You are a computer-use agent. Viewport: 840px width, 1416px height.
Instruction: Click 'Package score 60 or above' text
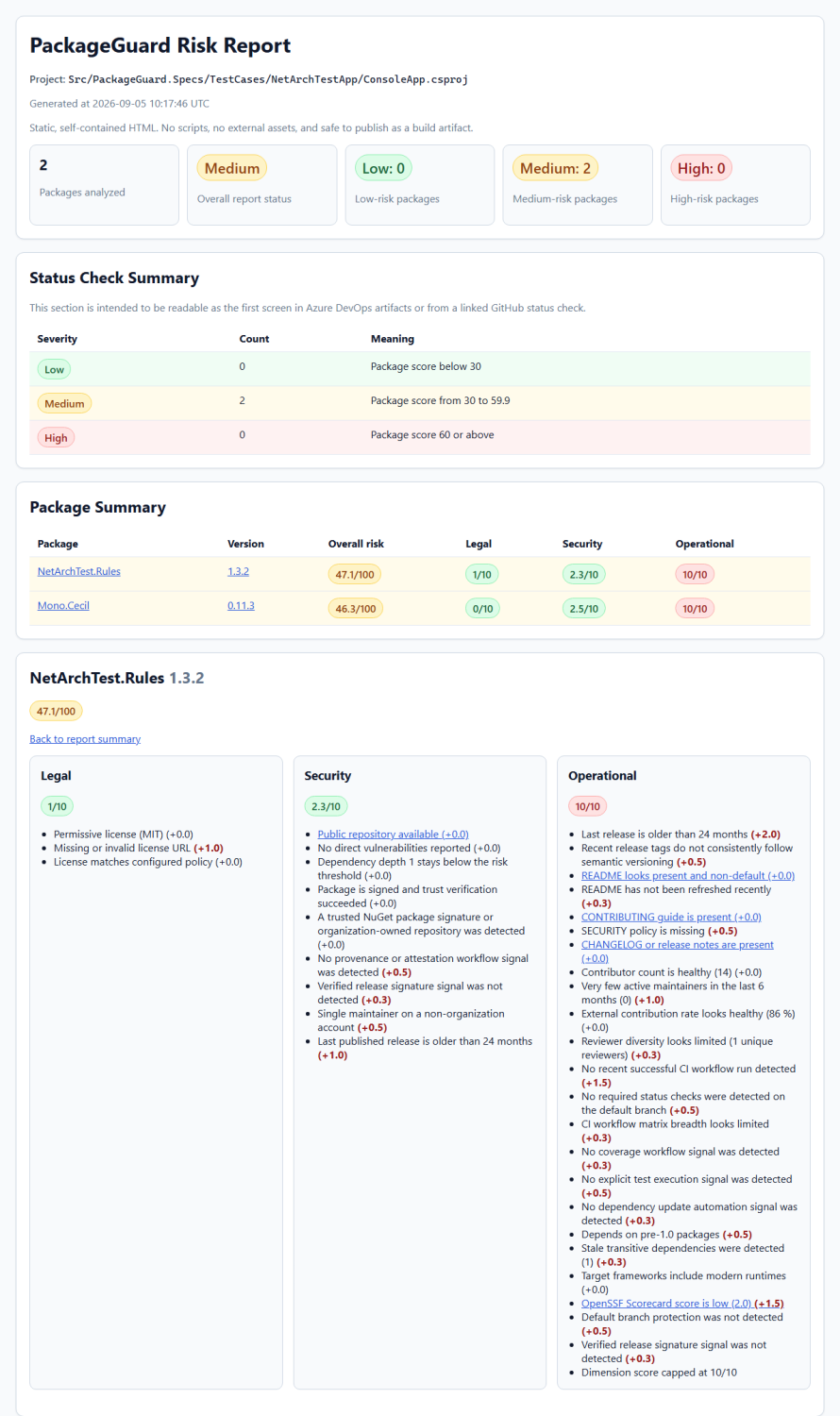point(432,434)
